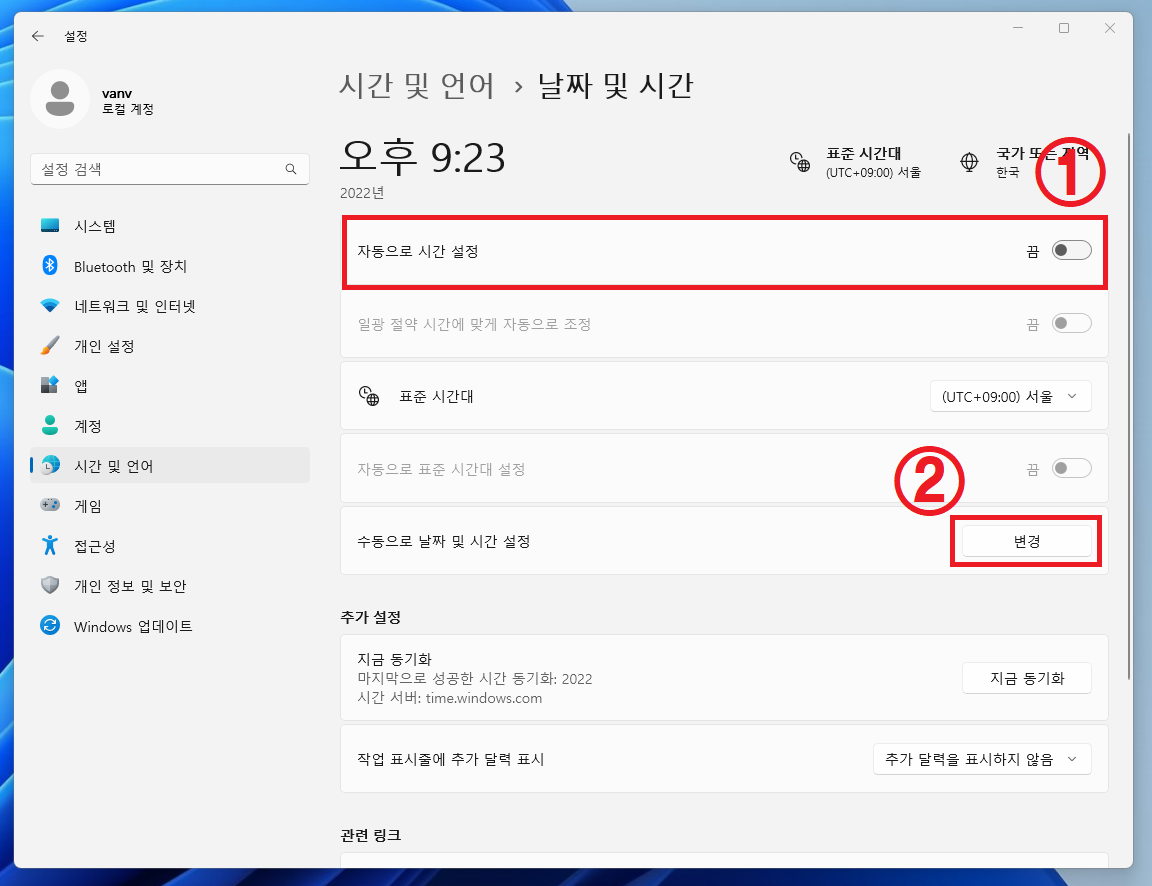Screen dimensions: 1152x886
Task: Open Bluetooth 및 장치 settings category
Action: [x=170, y=266]
